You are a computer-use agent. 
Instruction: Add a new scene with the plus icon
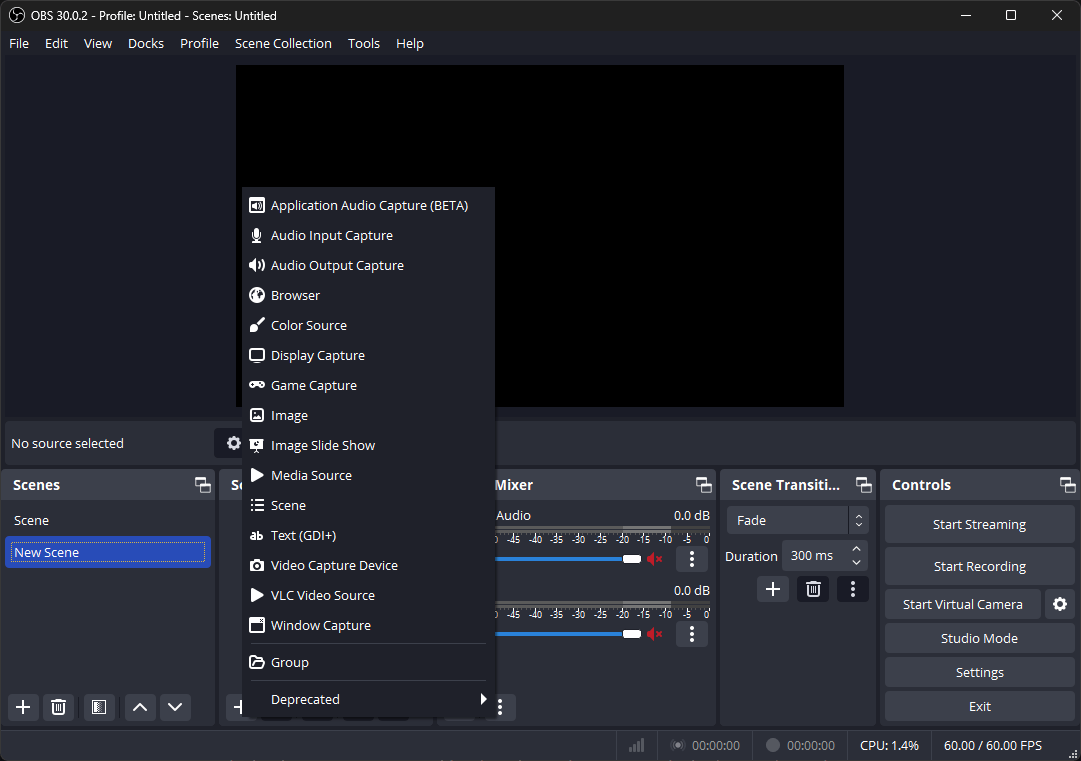coord(22,707)
